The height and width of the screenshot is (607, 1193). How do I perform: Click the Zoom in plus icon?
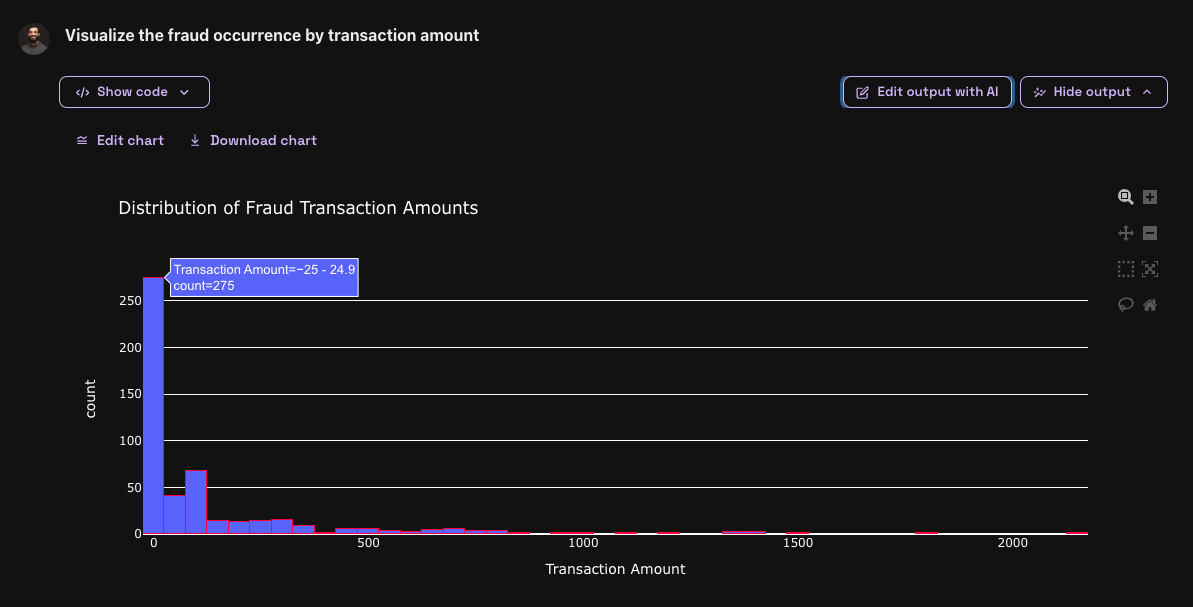1150,197
